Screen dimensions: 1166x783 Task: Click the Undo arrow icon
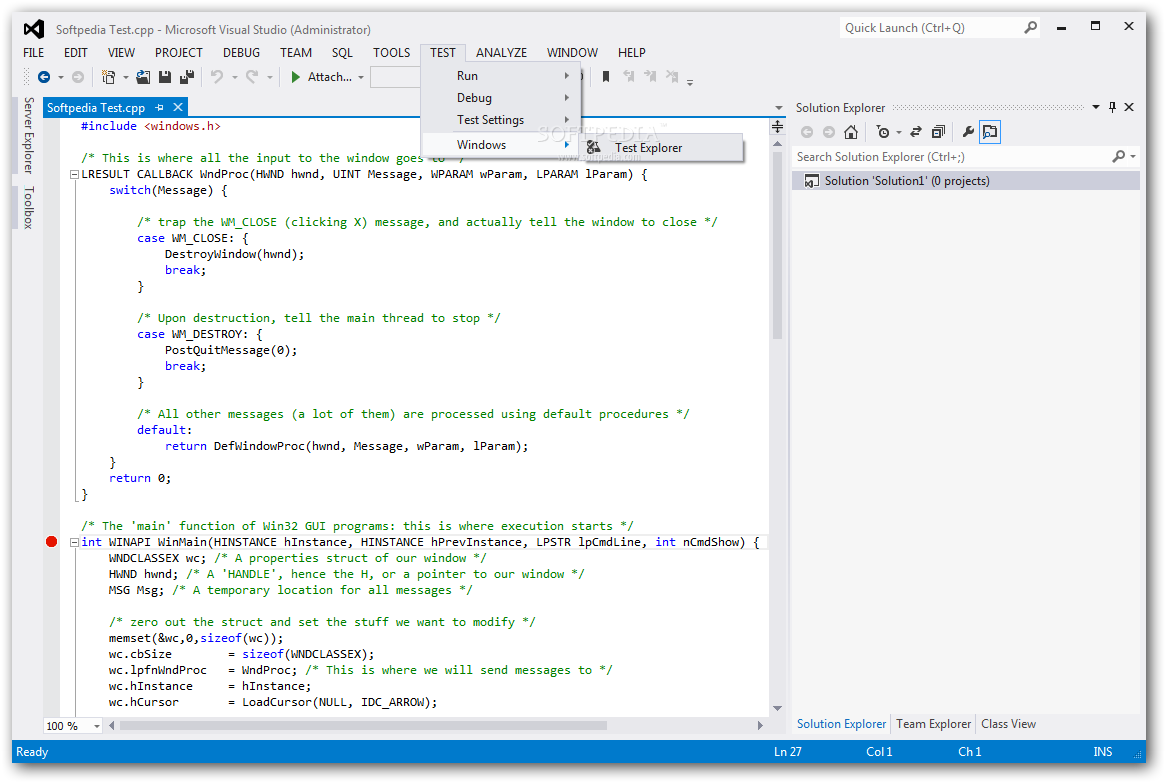[x=217, y=77]
